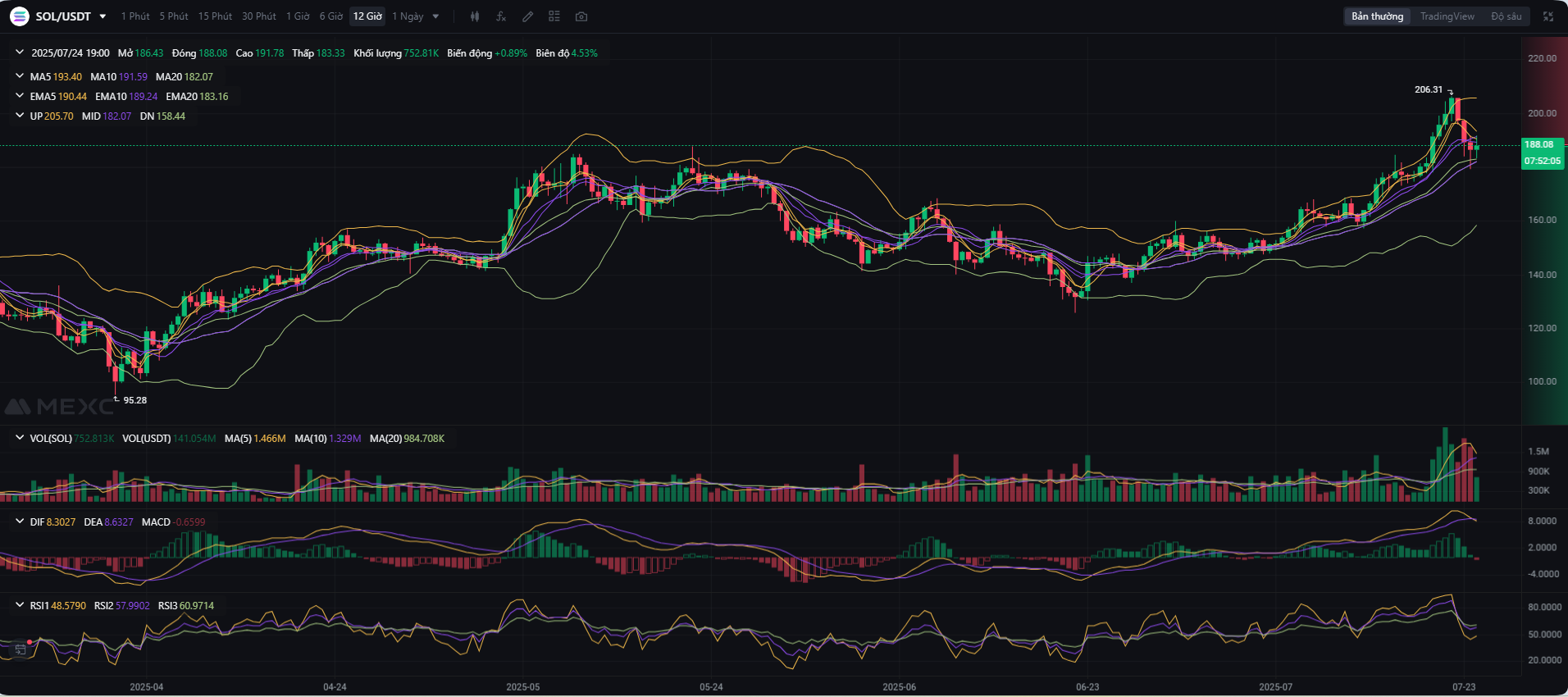
Task: Switch to Bản thường chart mode
Action: click(1378, 16)
